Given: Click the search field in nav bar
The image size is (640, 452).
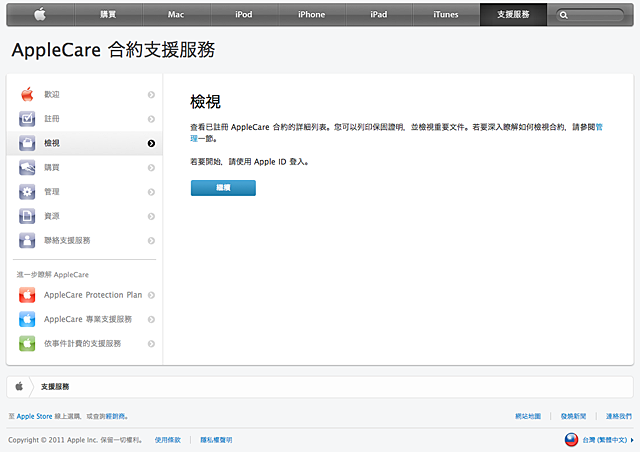Looking at the screenshot, I should [x=590, y=15].
